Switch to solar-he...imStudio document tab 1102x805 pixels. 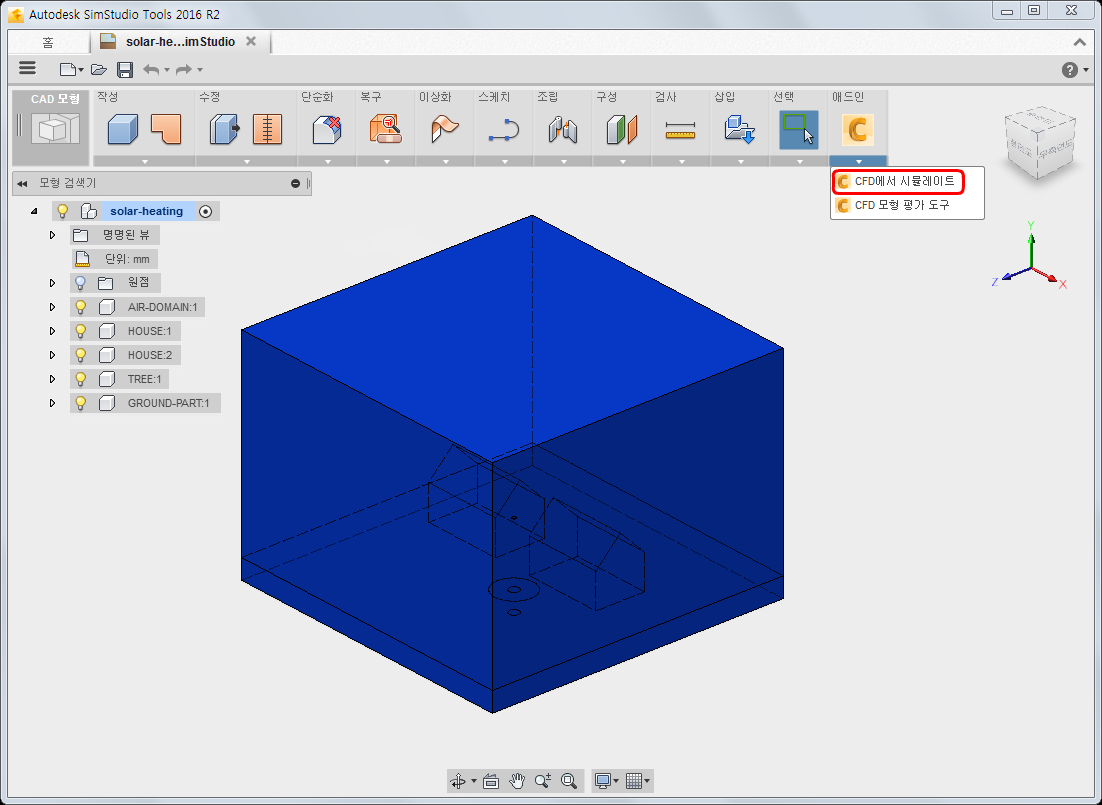[181, 41]
